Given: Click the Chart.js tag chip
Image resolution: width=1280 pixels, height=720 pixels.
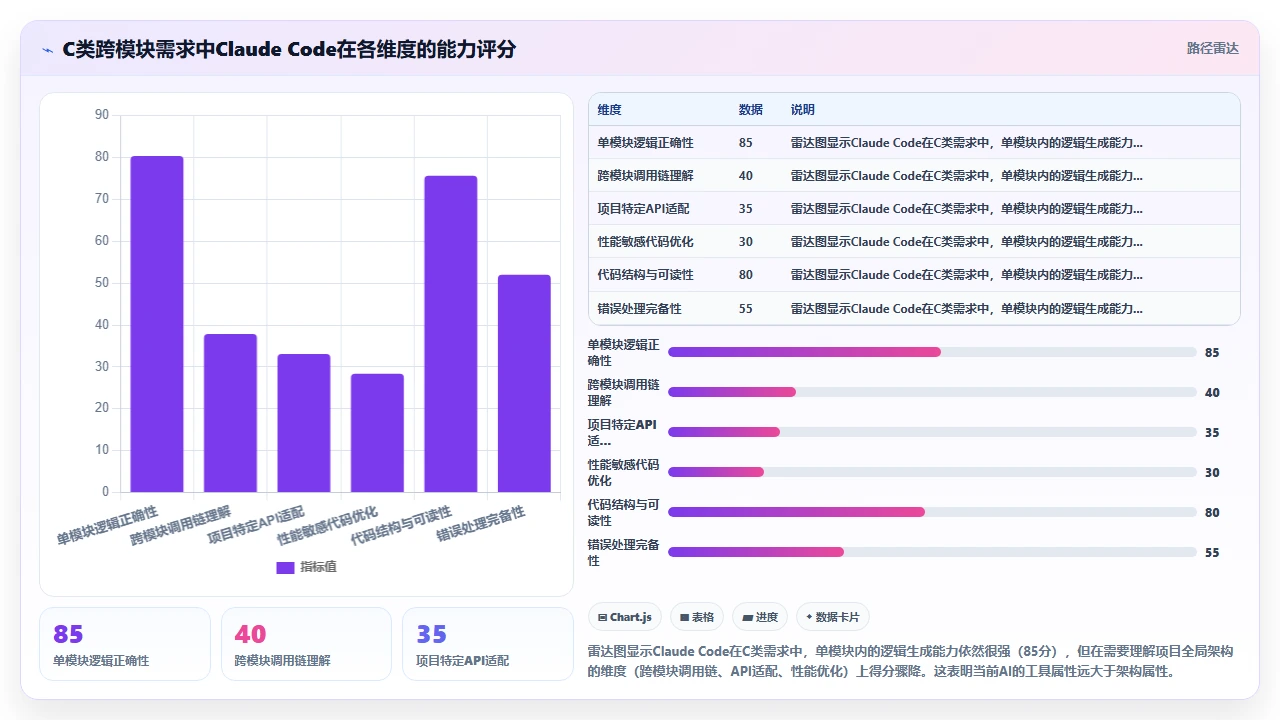Looking at the screenshot, I should 624,617.
